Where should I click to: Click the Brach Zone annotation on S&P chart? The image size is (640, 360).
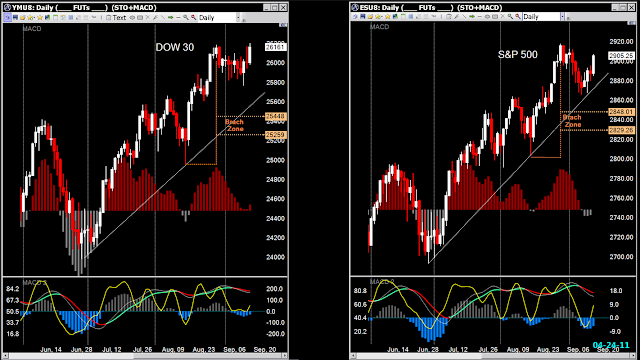click(572, 121)
